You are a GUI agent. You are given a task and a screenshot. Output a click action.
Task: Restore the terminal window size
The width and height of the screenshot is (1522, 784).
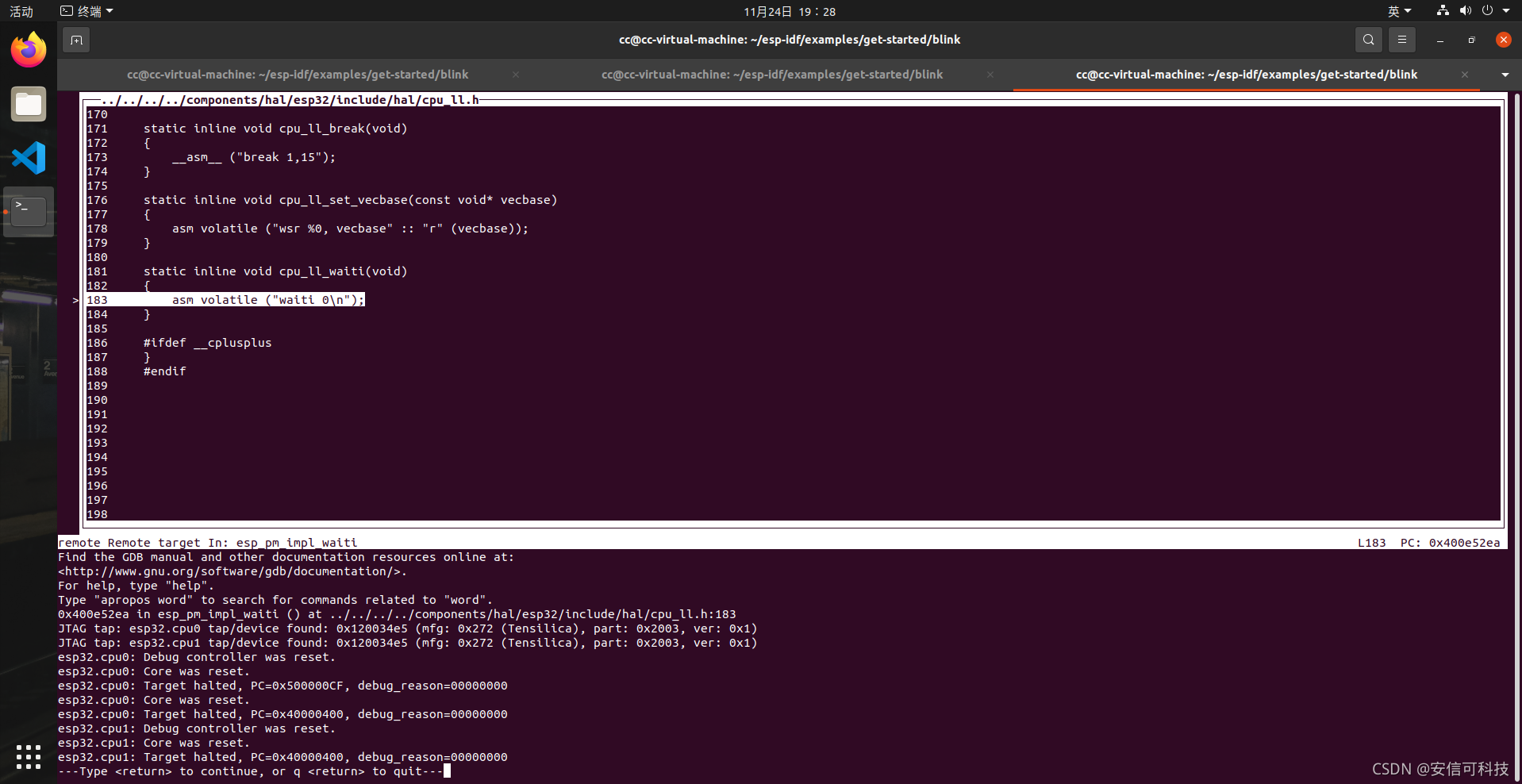tap(1471, 40)
